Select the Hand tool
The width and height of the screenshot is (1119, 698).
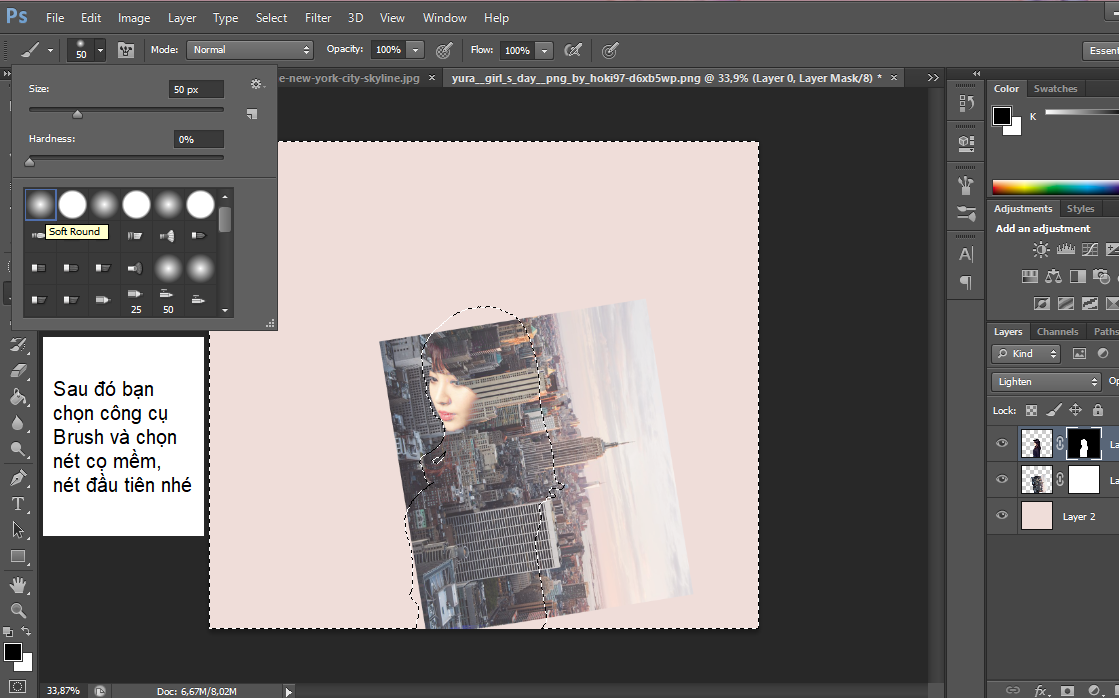[18, 584]
